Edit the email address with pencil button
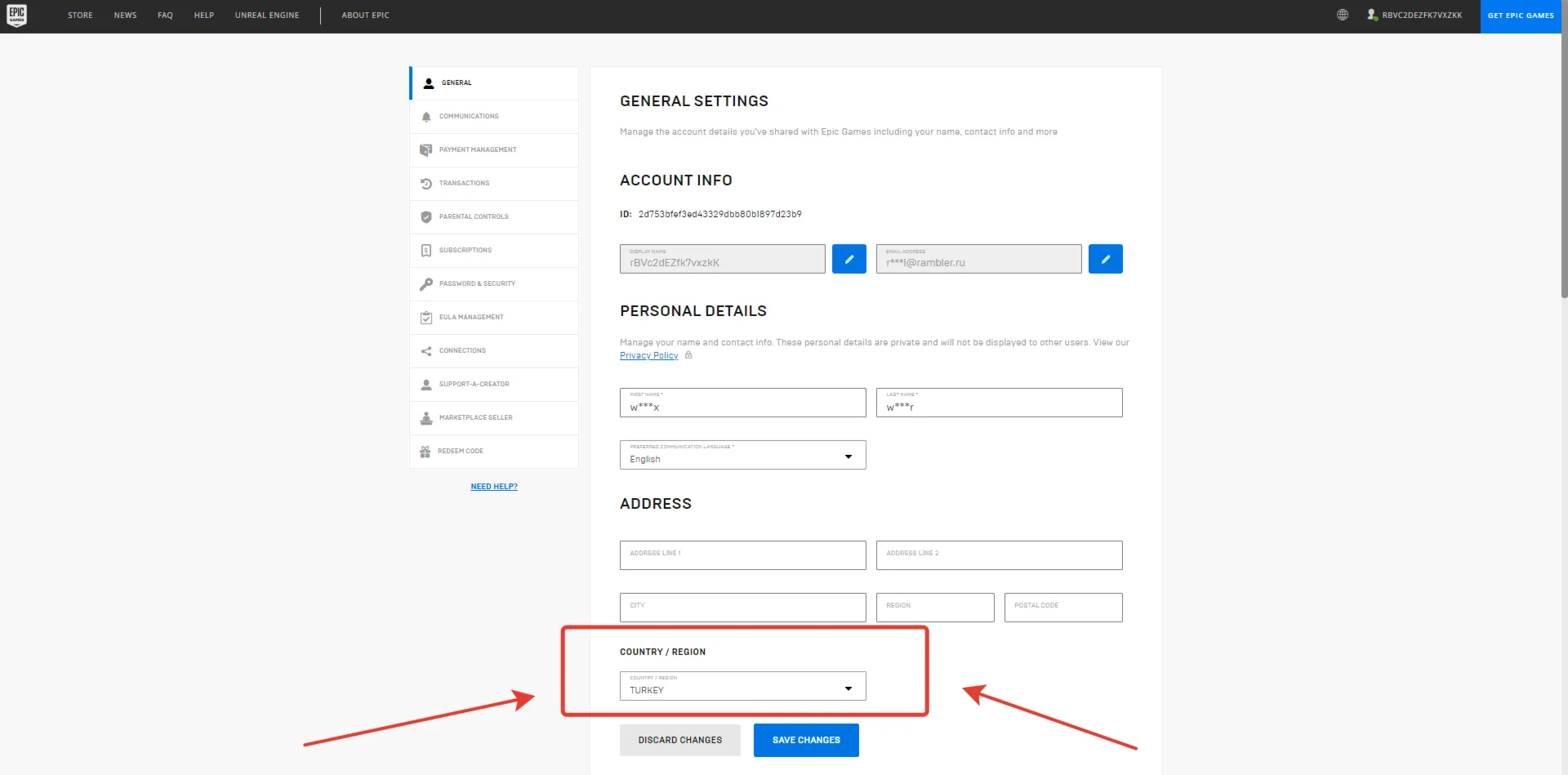 tap(1105, 259)
